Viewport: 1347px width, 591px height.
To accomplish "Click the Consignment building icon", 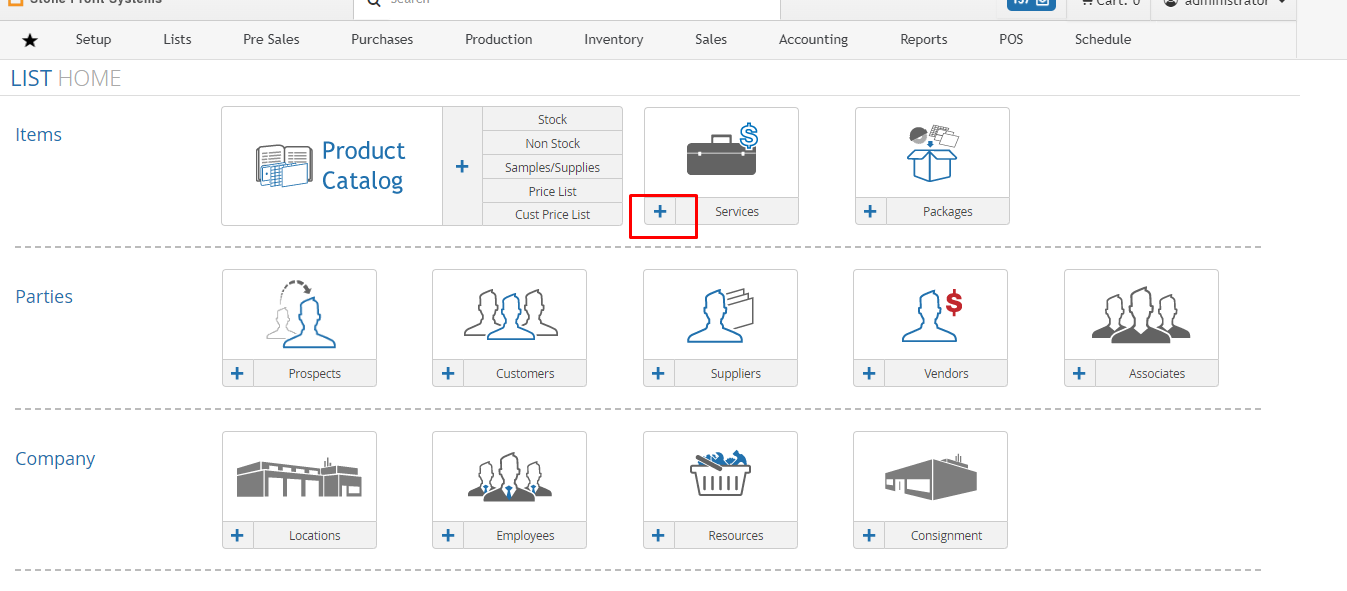I will (x=930, y=477).
